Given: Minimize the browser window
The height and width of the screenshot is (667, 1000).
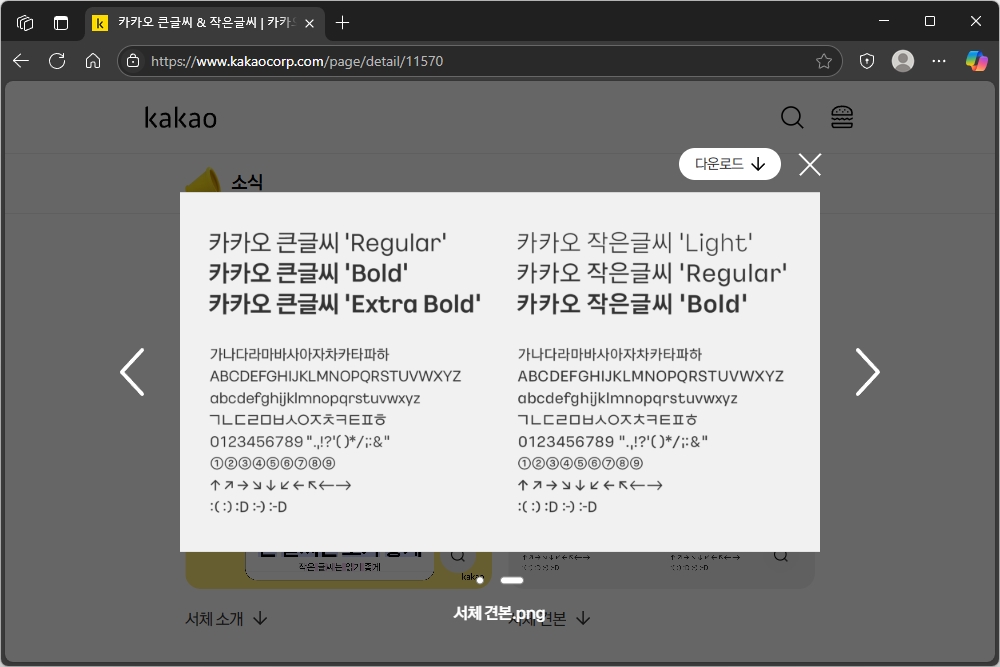Looking at the screenshot, I should click(x=884, y=21).
